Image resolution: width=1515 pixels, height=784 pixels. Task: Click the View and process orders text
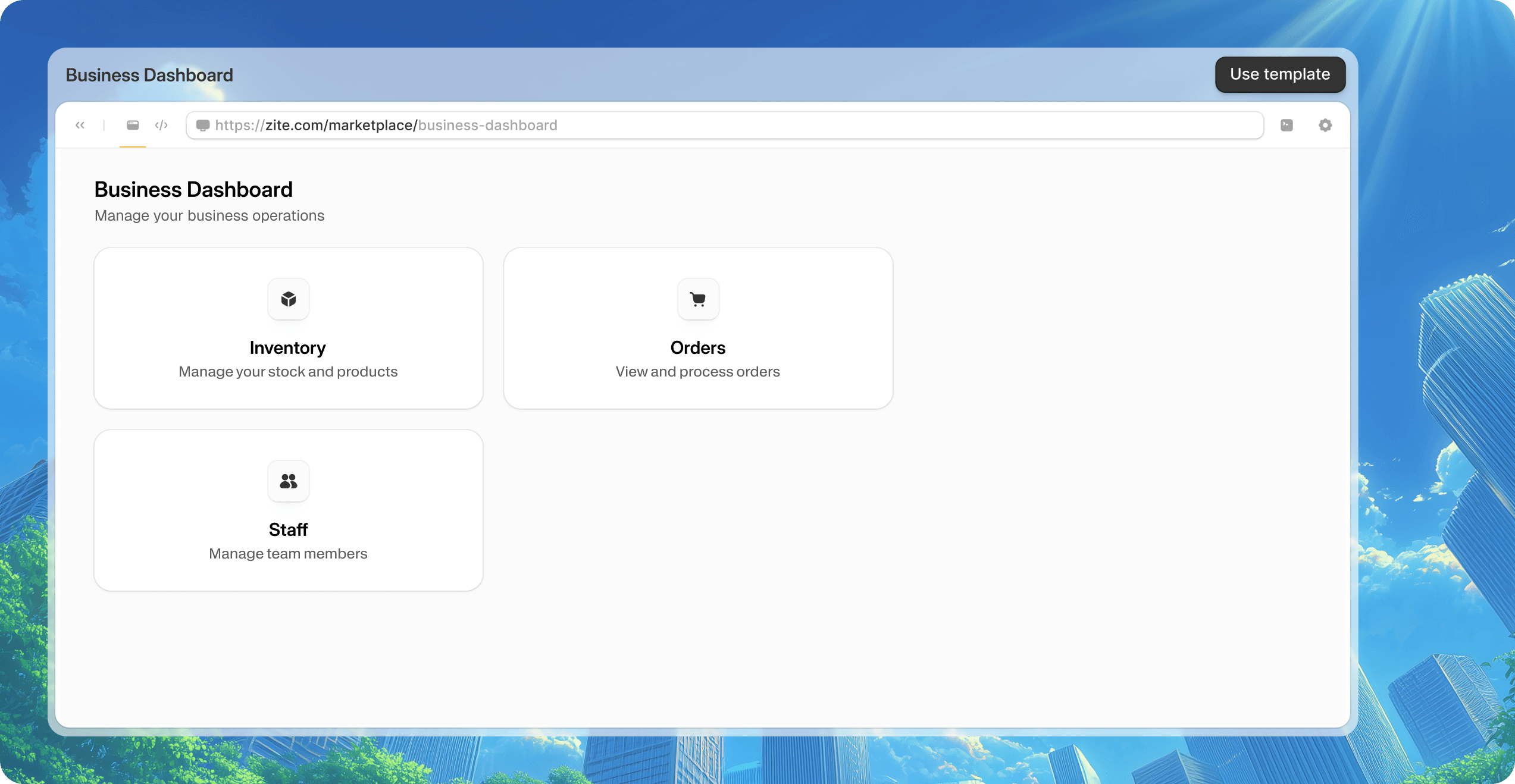(697, 372)
